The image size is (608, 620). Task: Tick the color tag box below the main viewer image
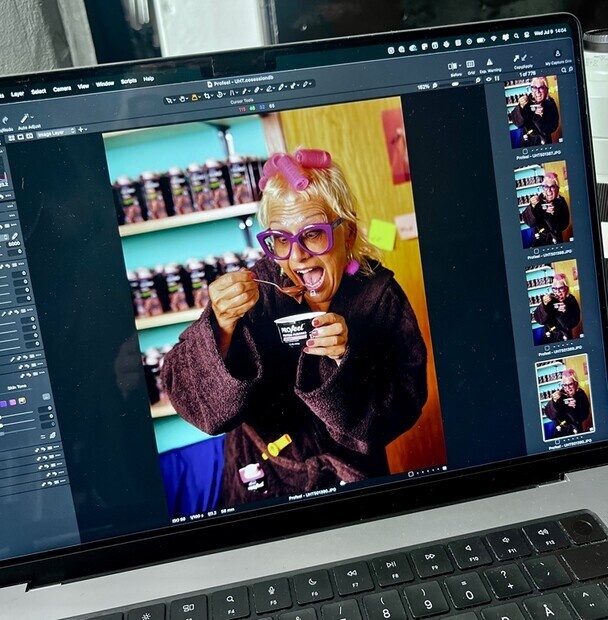(x=411, y=474)
